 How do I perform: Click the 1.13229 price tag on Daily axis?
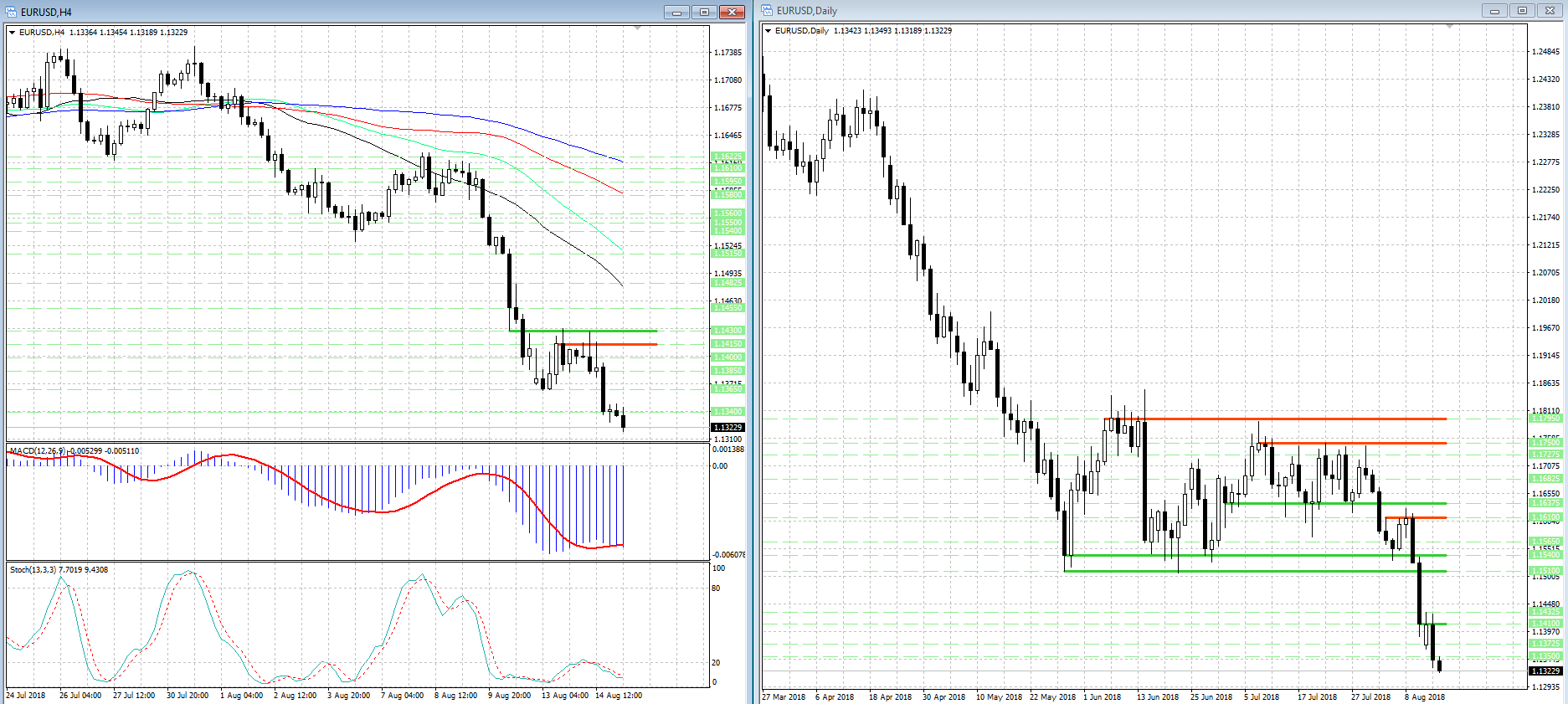coord(1545,671)
